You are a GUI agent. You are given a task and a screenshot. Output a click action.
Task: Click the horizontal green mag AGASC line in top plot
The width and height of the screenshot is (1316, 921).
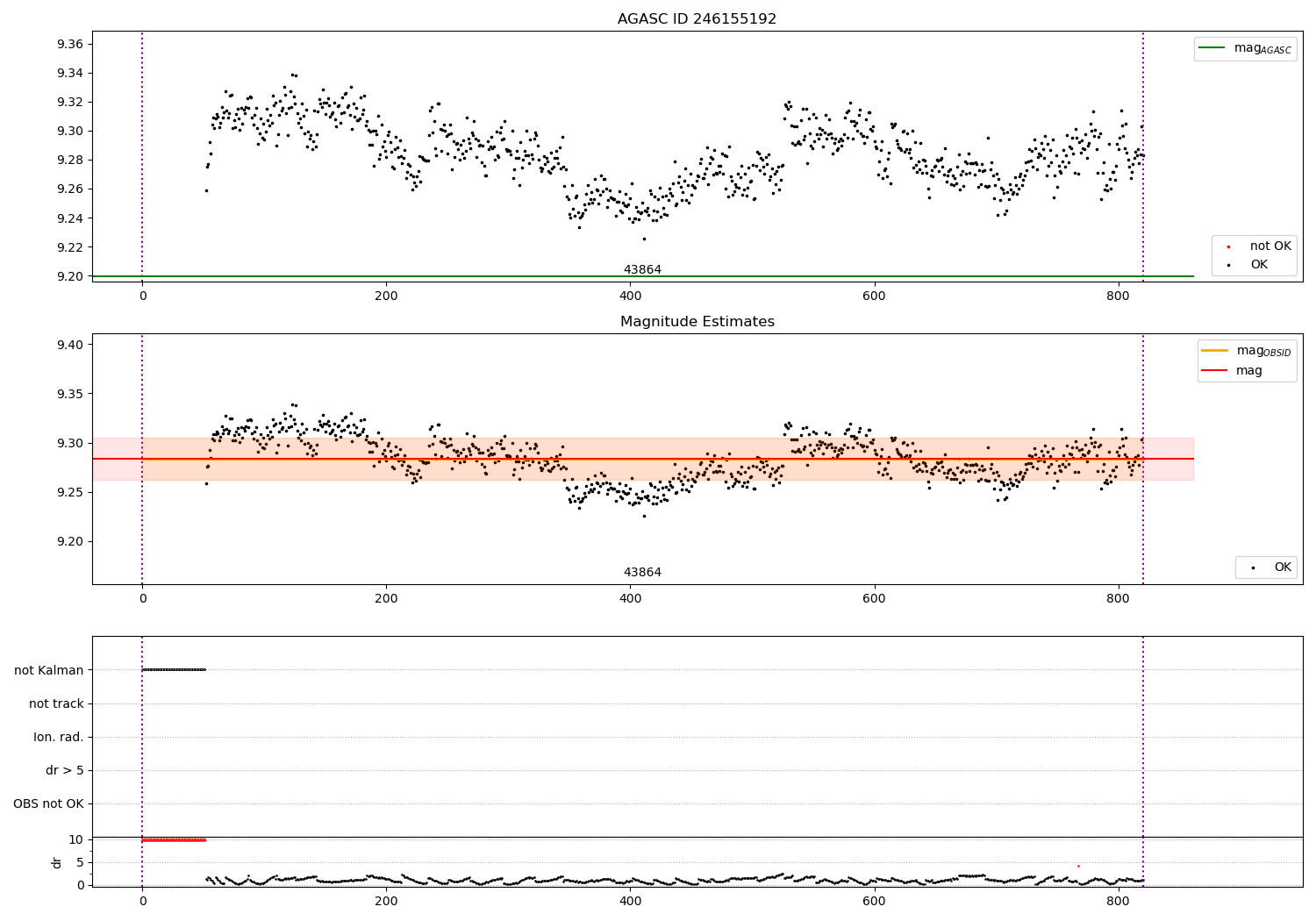tap(642, 276)
